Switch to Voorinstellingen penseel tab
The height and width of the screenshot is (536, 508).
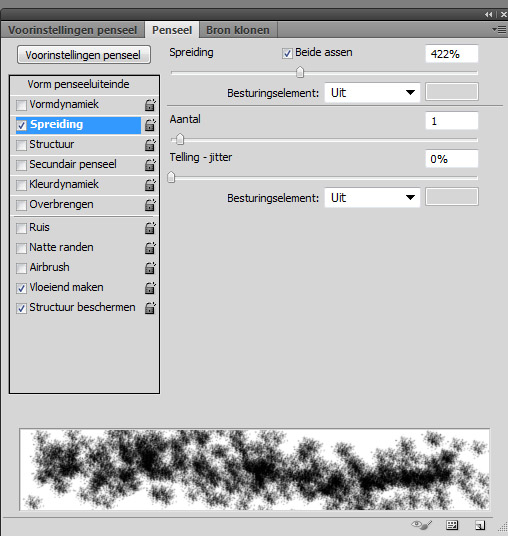(72, 30)
